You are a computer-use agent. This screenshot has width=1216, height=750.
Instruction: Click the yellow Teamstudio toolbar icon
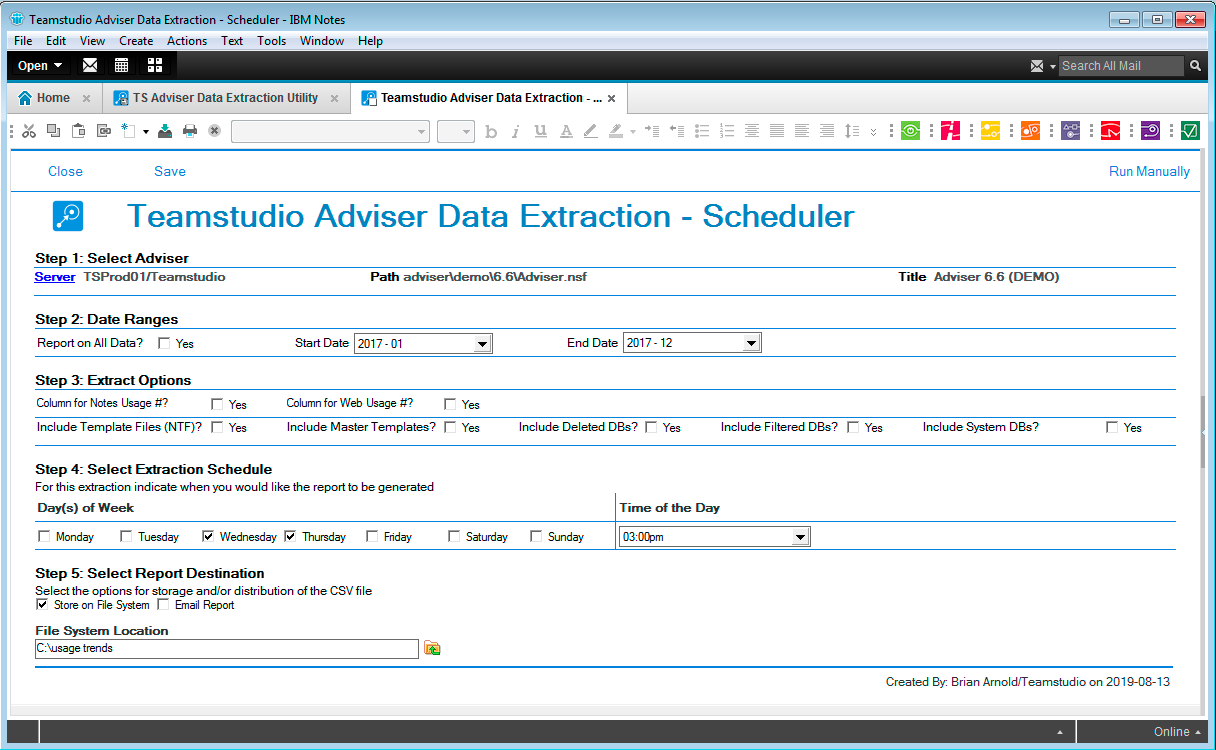[990, 131]
